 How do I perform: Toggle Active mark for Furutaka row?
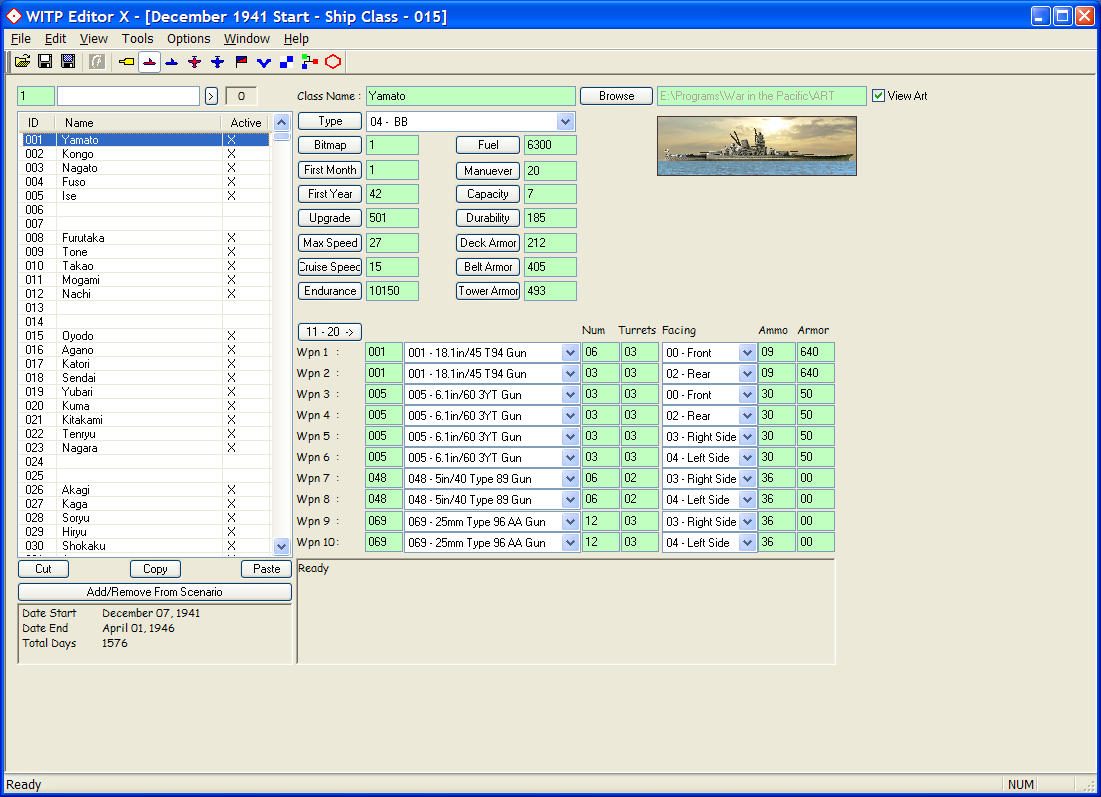(x=231, y=238)
